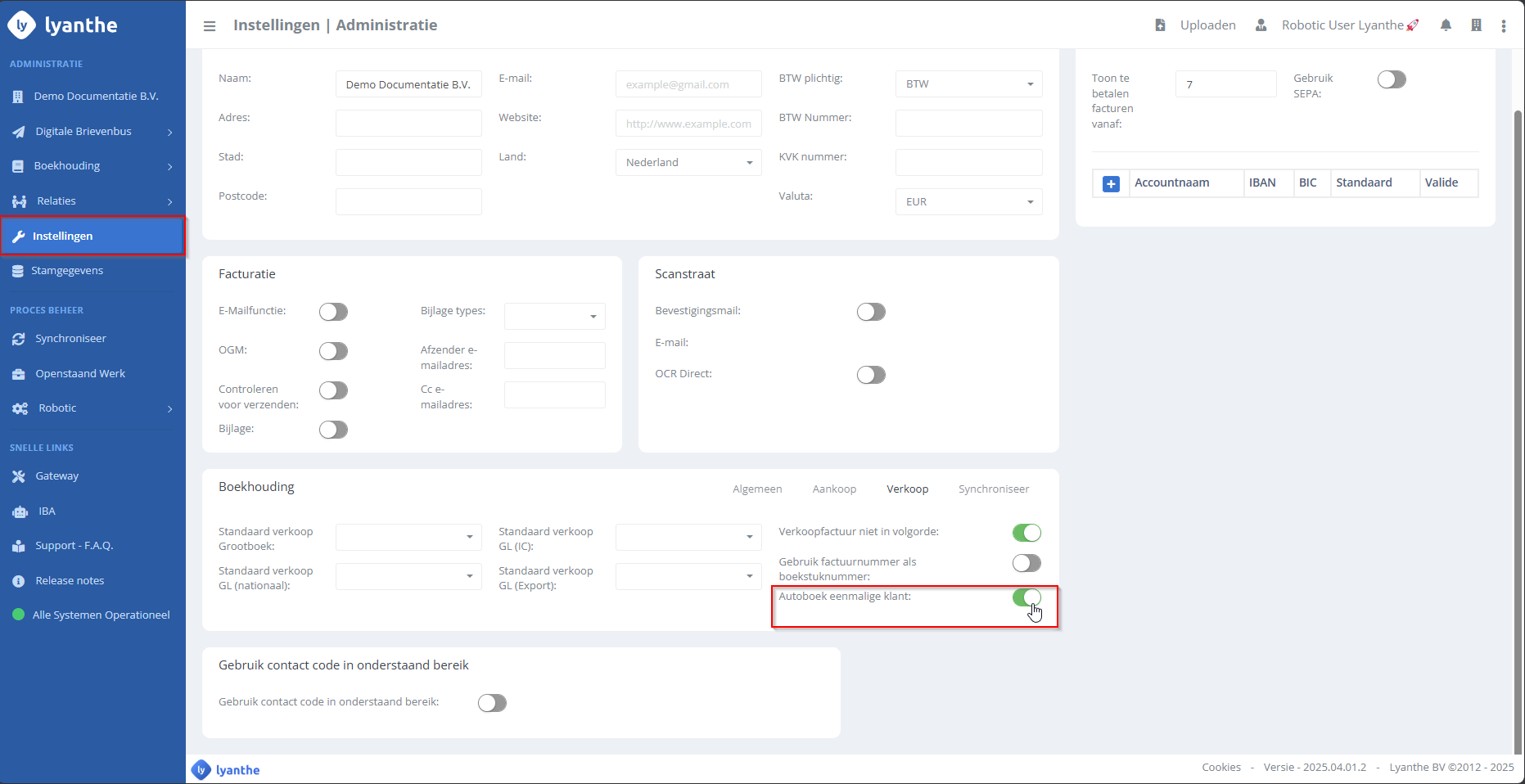
Task: Click the Uploaden file icon
Action: click(x=1160, y=25)
